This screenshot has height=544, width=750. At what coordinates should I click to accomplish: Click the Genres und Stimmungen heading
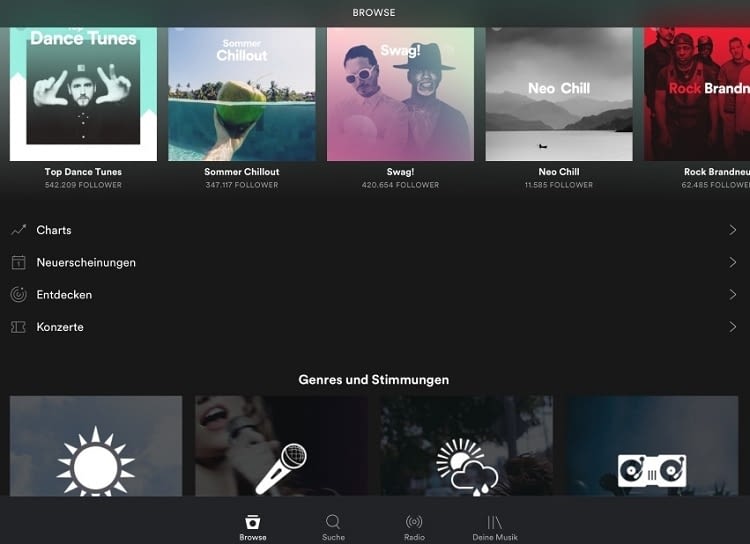374,380
